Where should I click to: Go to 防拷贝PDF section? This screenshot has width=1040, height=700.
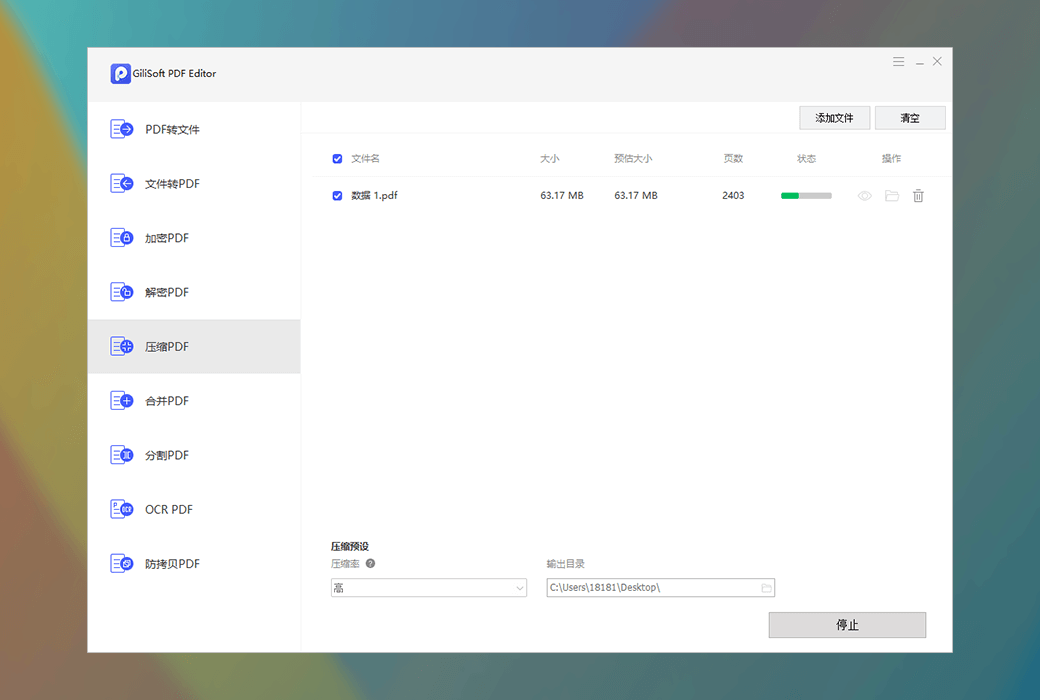(194, 564)
